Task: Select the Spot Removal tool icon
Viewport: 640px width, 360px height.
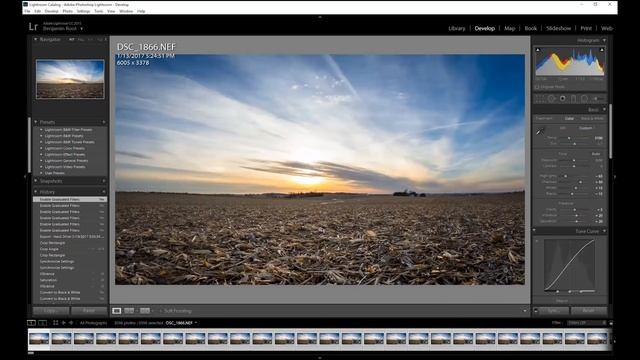Action: (551, 98)
